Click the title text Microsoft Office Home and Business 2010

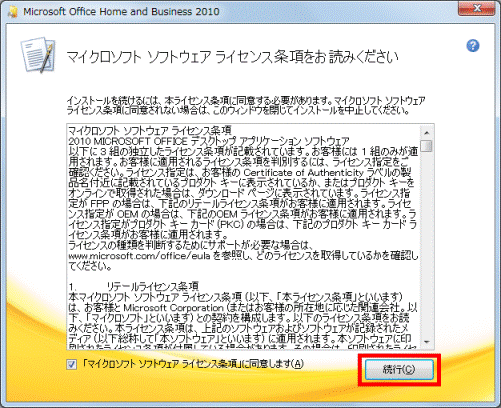coord(121,12)
